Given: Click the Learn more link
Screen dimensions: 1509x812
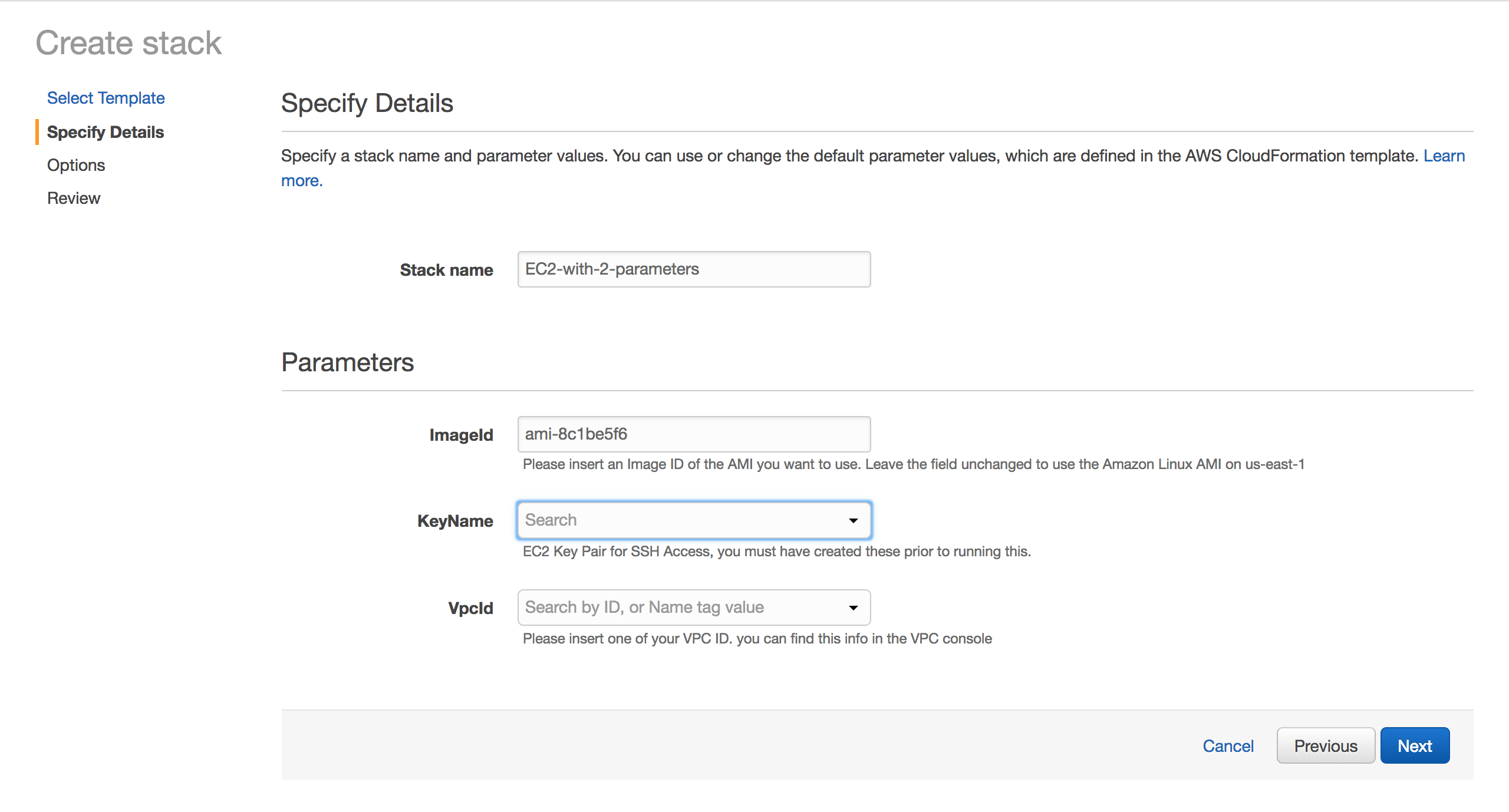Looking at the screenshot, I should pos(1444,156).
